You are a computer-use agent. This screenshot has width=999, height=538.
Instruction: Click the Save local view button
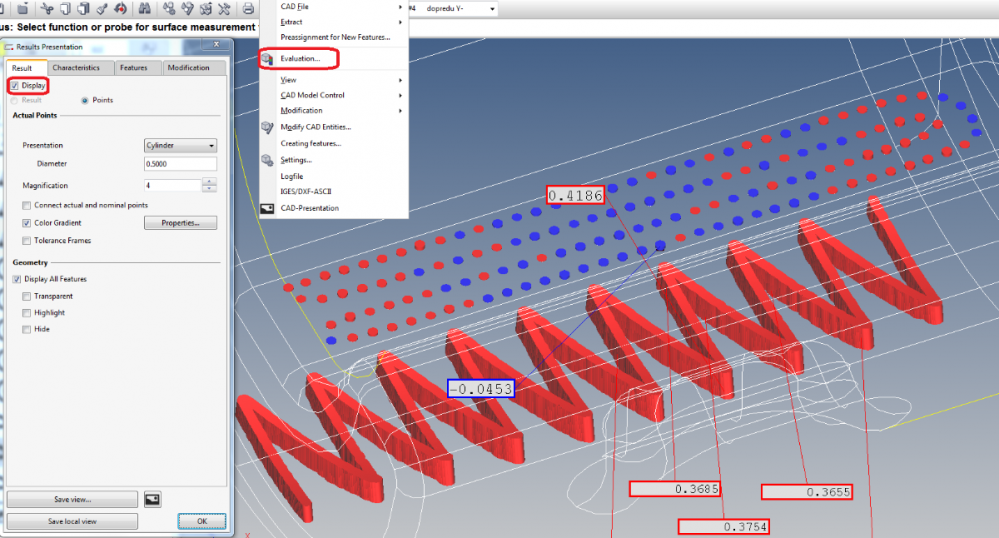point(72,521)
